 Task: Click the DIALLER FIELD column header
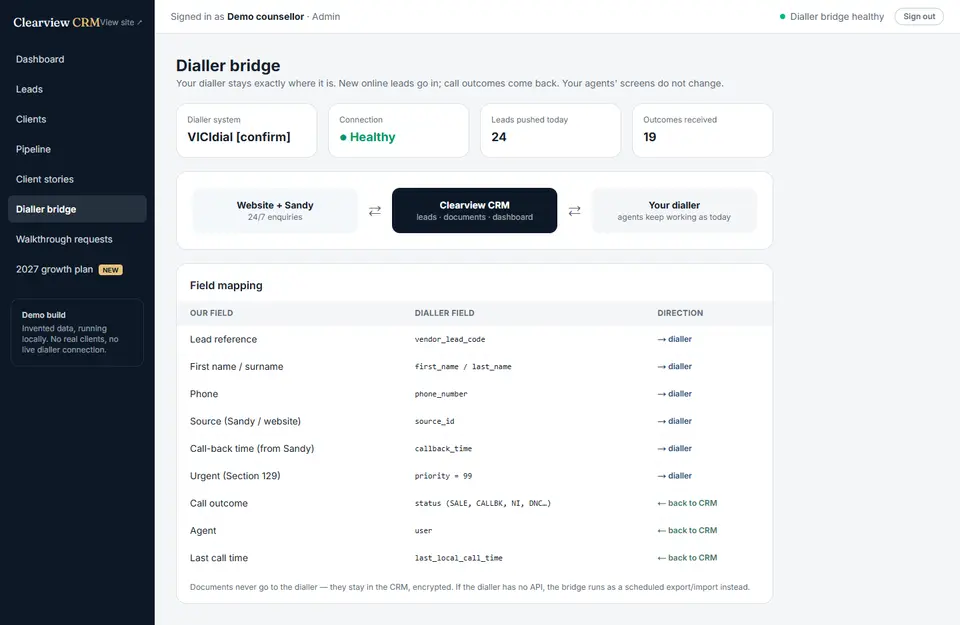point(444,313)
